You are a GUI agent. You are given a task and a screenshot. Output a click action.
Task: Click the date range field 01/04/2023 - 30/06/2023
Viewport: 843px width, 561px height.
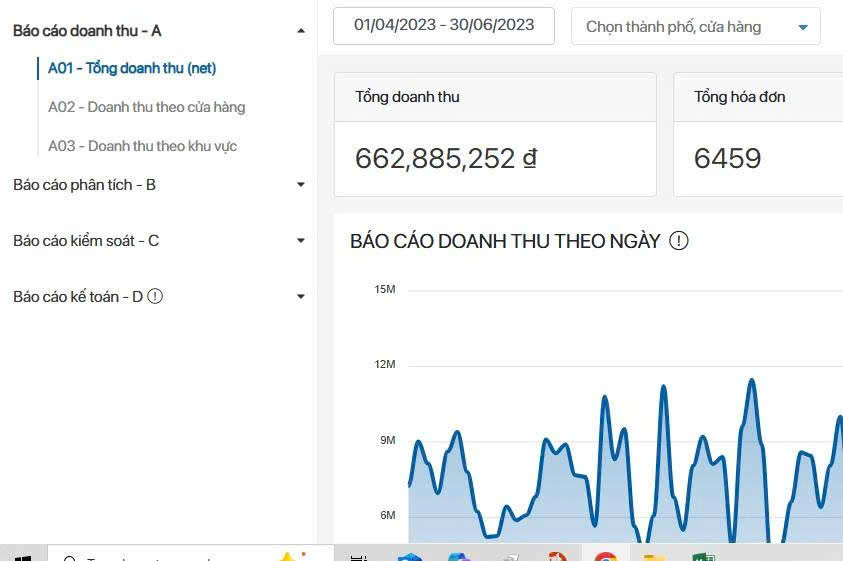443,26
